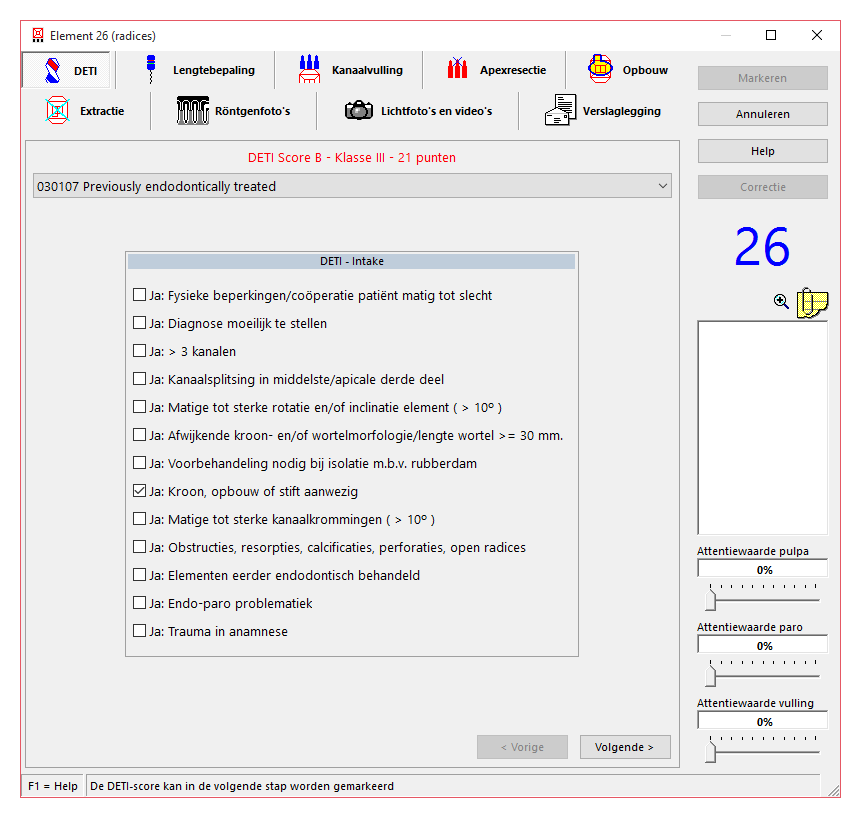861x818 pixels.
Task: Open the notes pages icon beside magnifier
Action: coord(812,302)
